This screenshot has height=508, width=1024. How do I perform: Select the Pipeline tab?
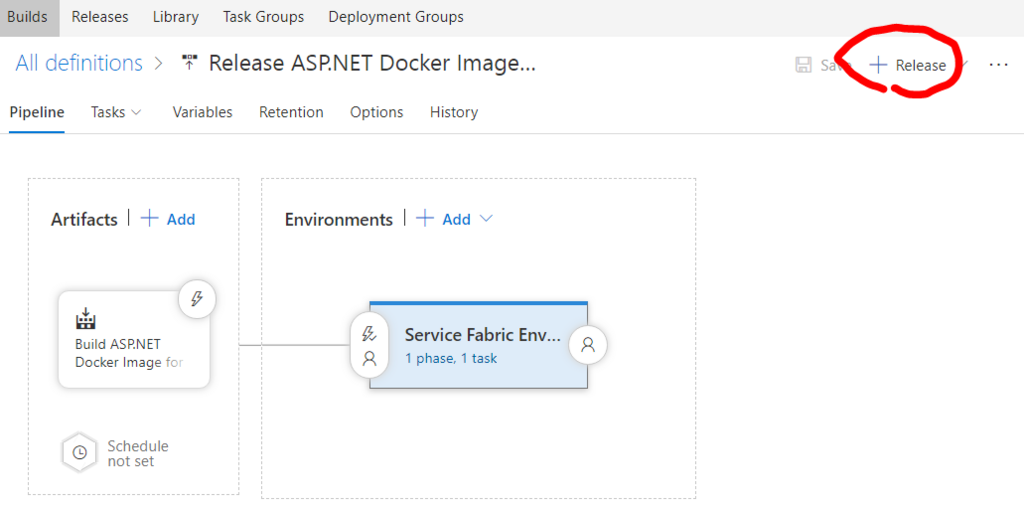coord(37,112)
